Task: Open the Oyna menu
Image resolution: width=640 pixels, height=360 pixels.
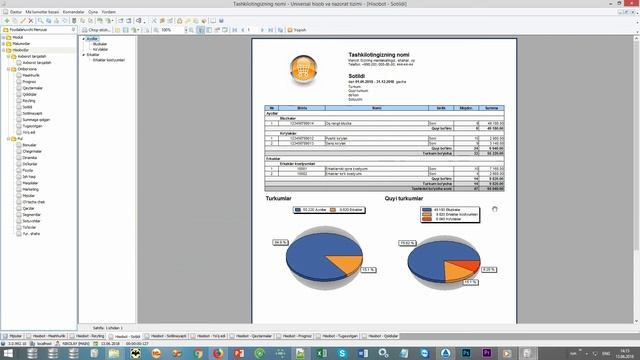Action: (93, 12)
